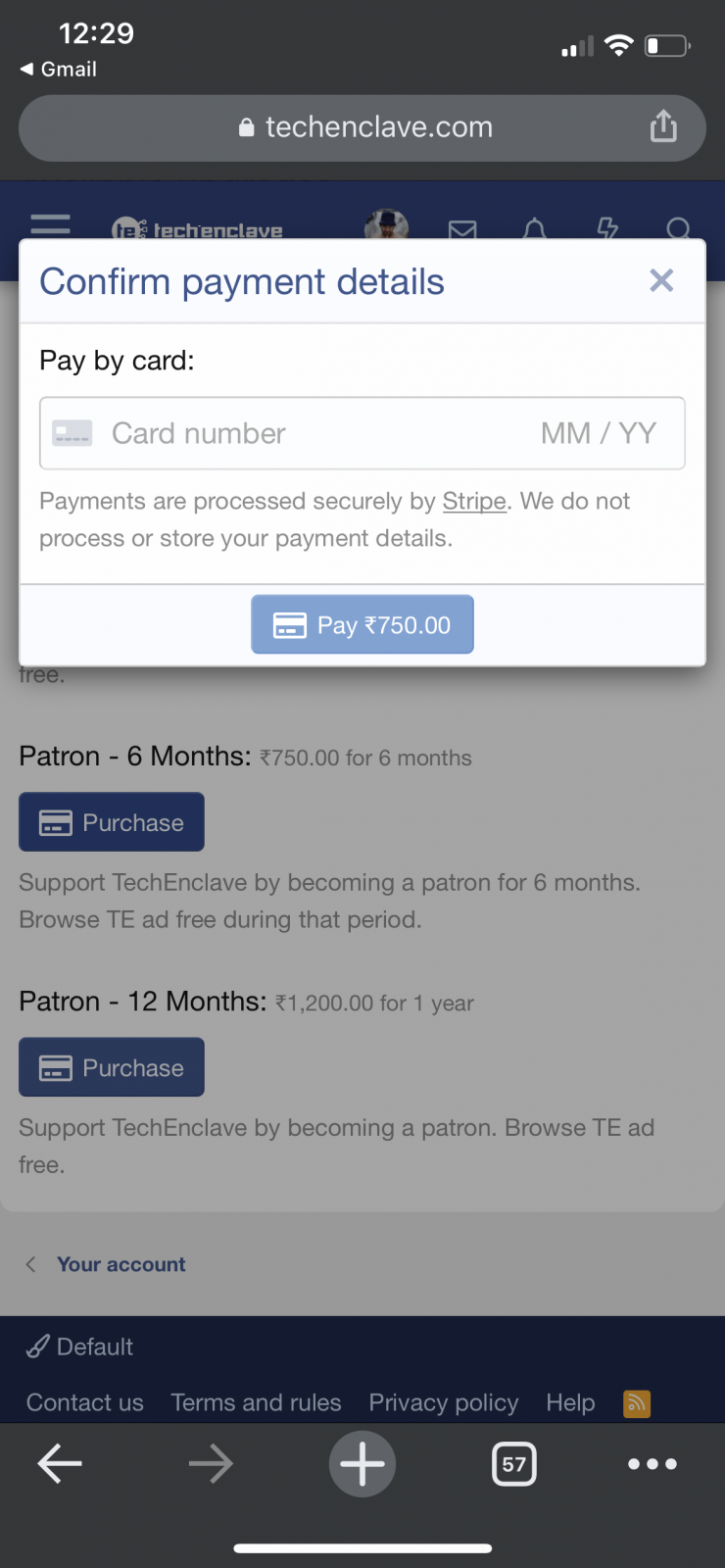
Task: Follow the Stripe link
Action: [474, 501]
